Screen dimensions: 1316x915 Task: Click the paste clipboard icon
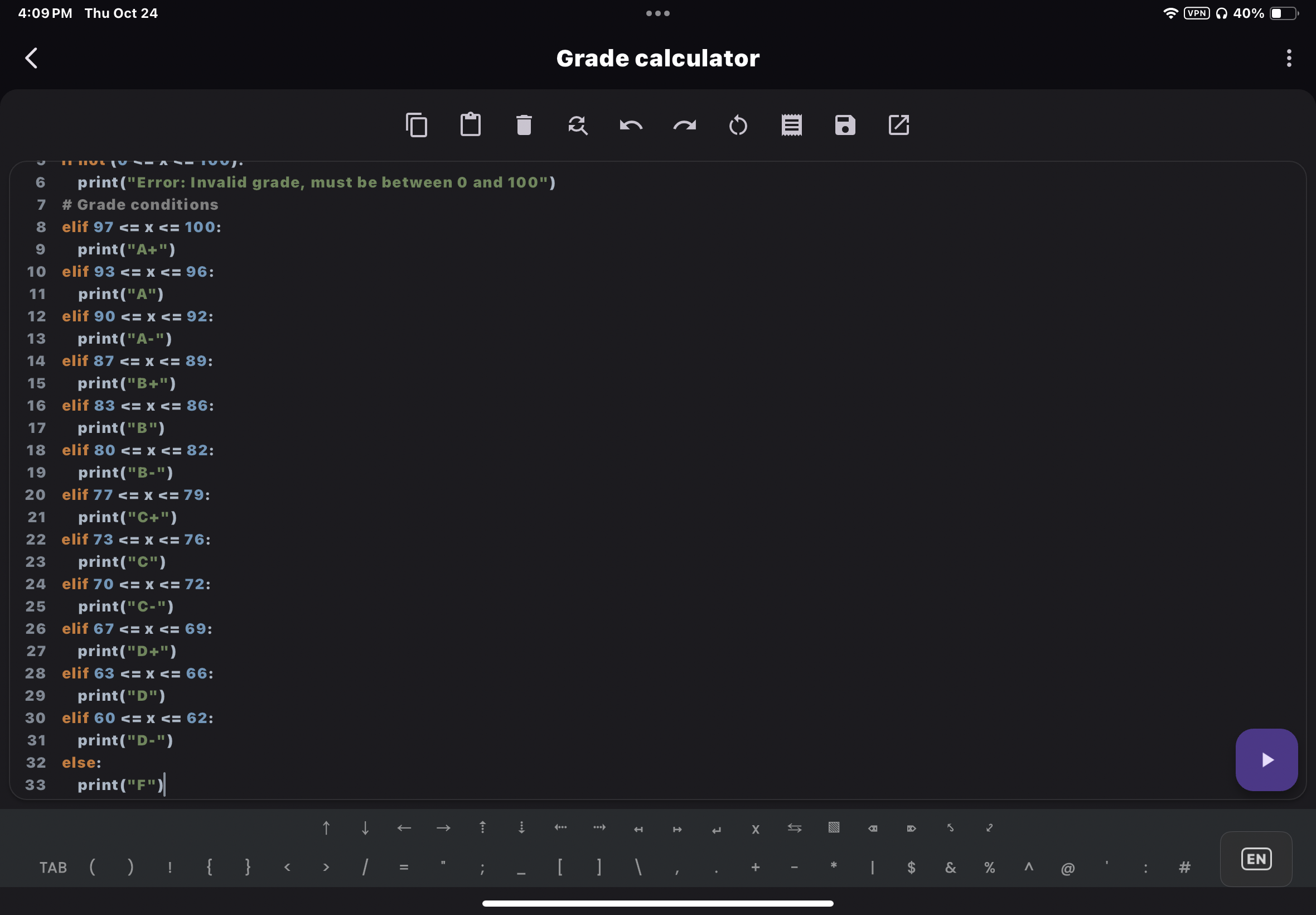pyautogui.click(x=471, y=125)
